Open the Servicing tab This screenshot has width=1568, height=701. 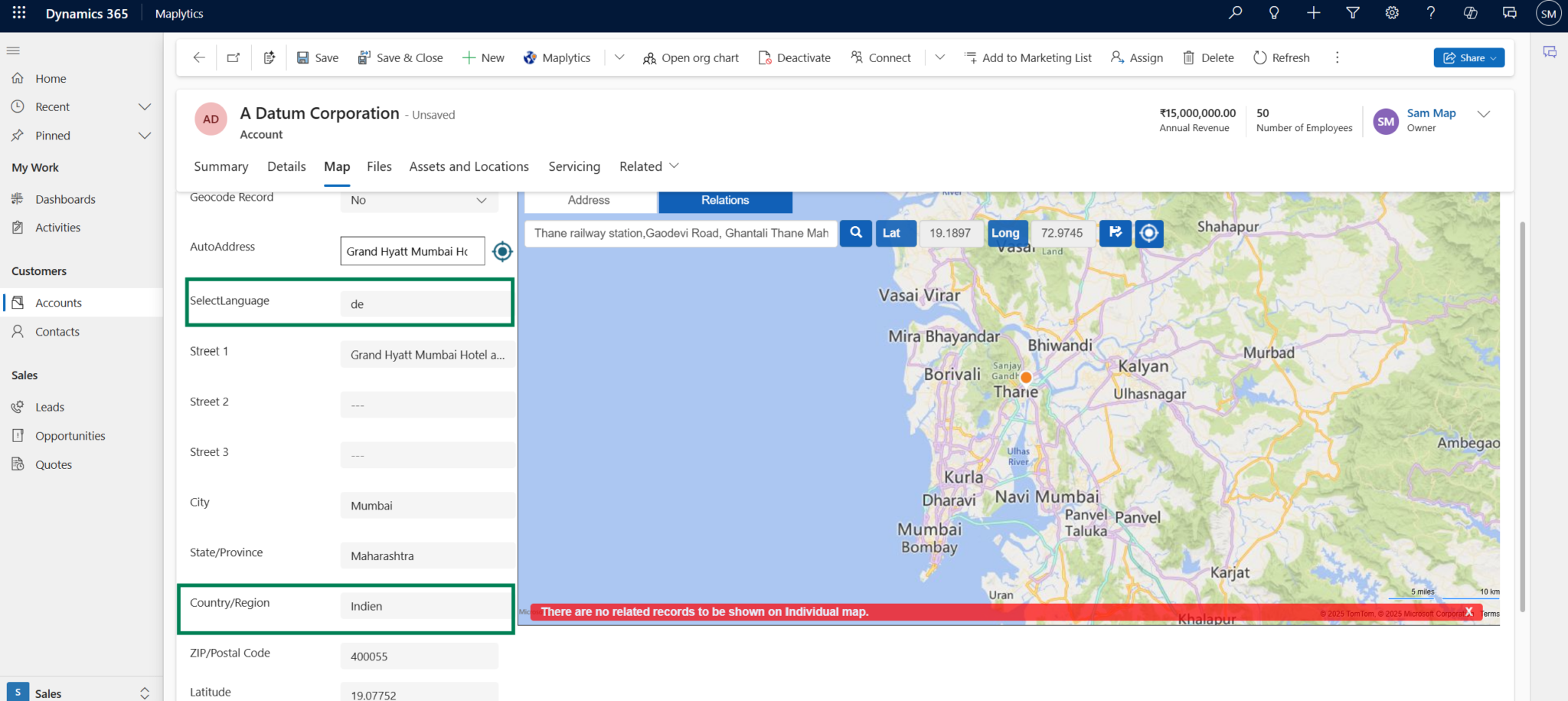(x=574, y=166)
